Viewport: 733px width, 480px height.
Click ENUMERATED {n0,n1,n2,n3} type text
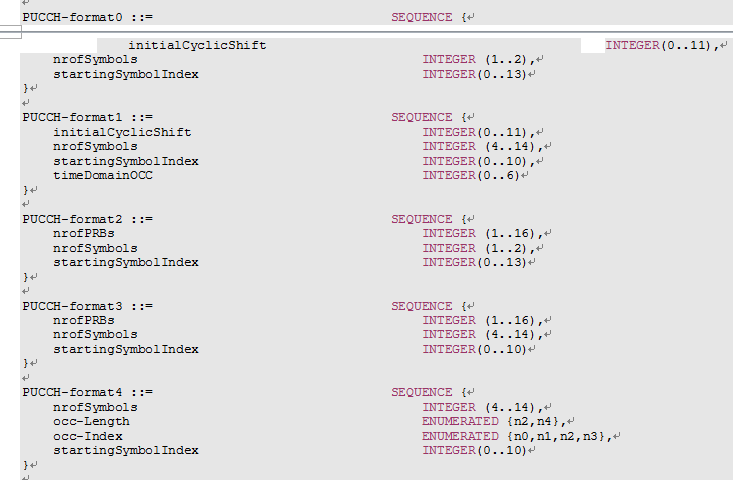[516, 436]
